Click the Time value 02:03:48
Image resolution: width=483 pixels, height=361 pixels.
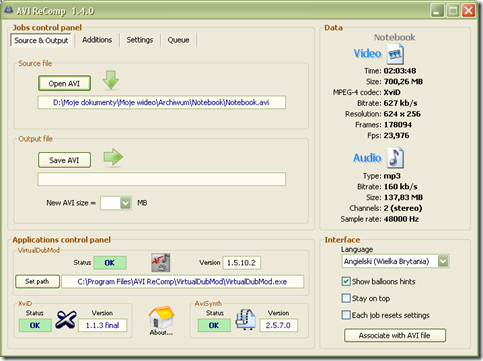click(x=400, y=71)
